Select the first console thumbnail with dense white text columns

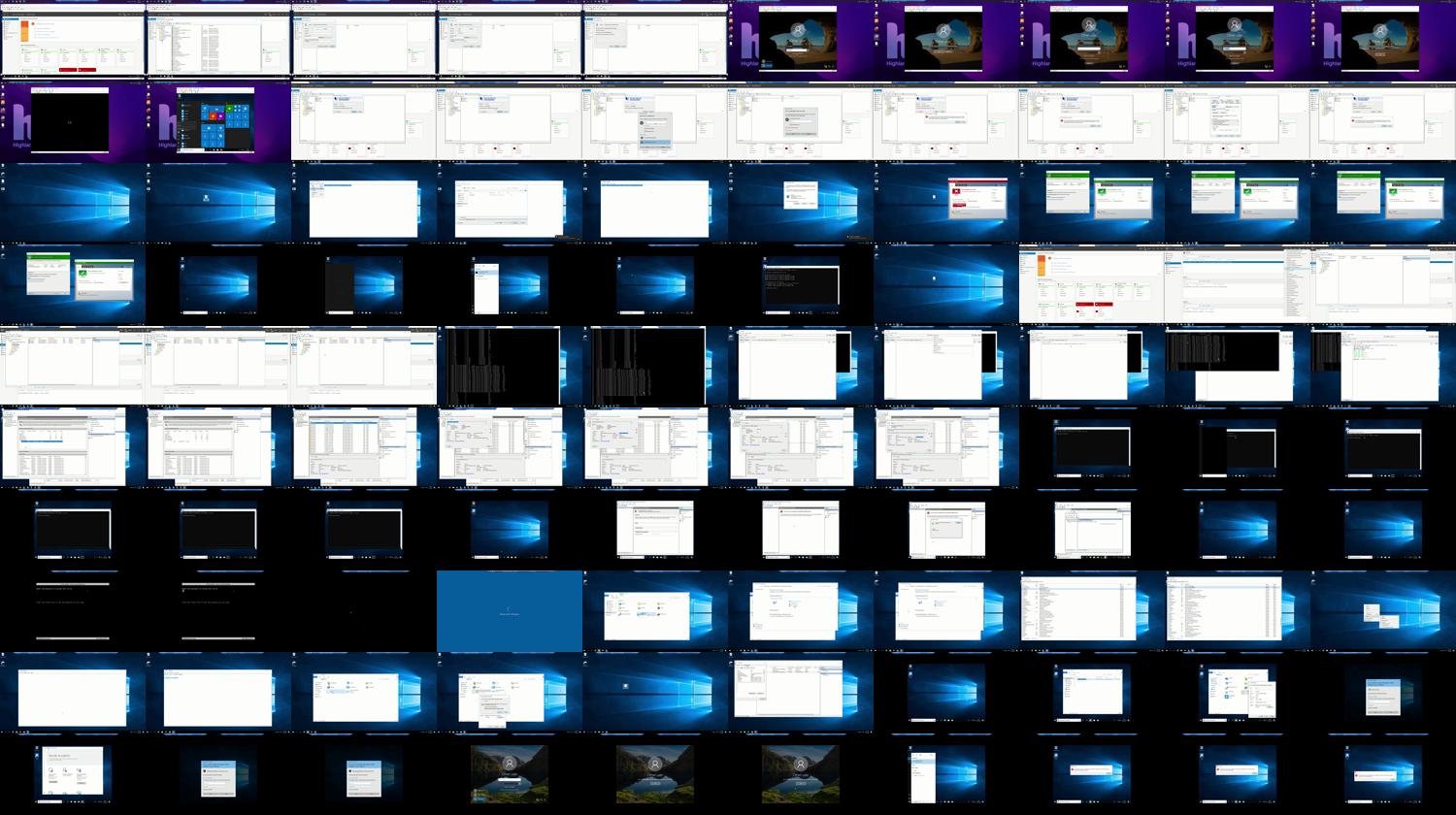502,366
